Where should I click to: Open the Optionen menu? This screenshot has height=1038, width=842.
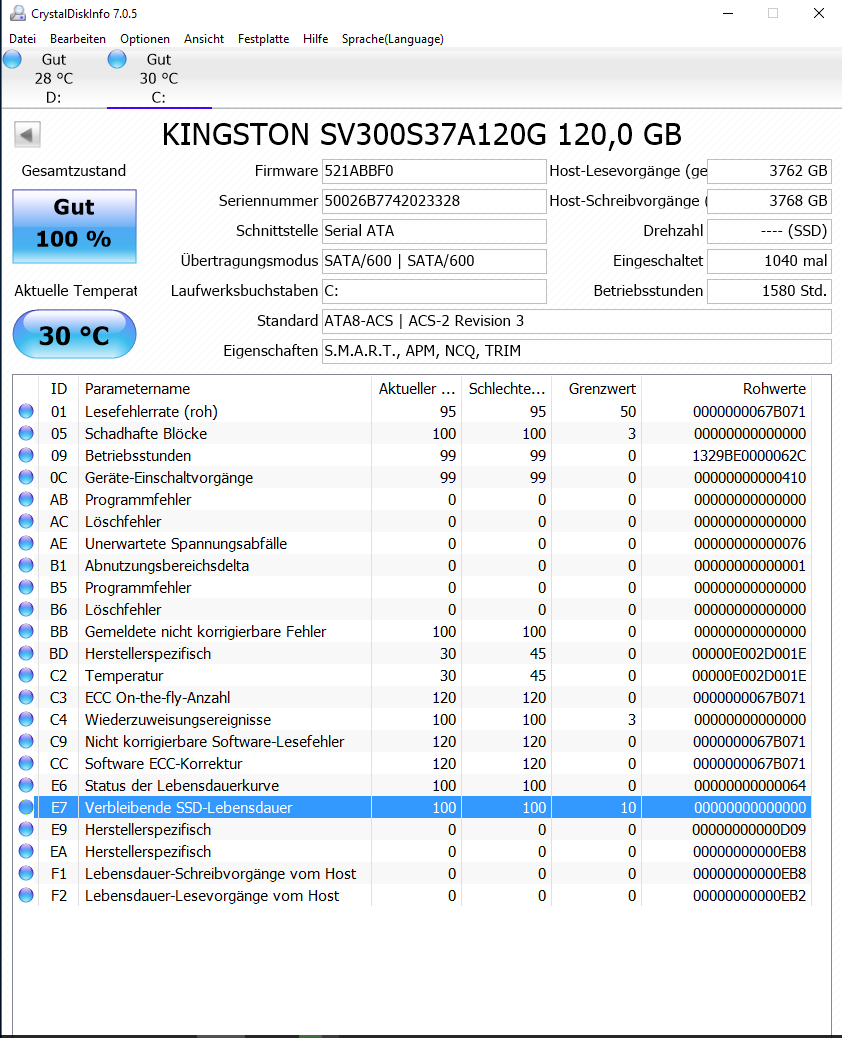145,39
